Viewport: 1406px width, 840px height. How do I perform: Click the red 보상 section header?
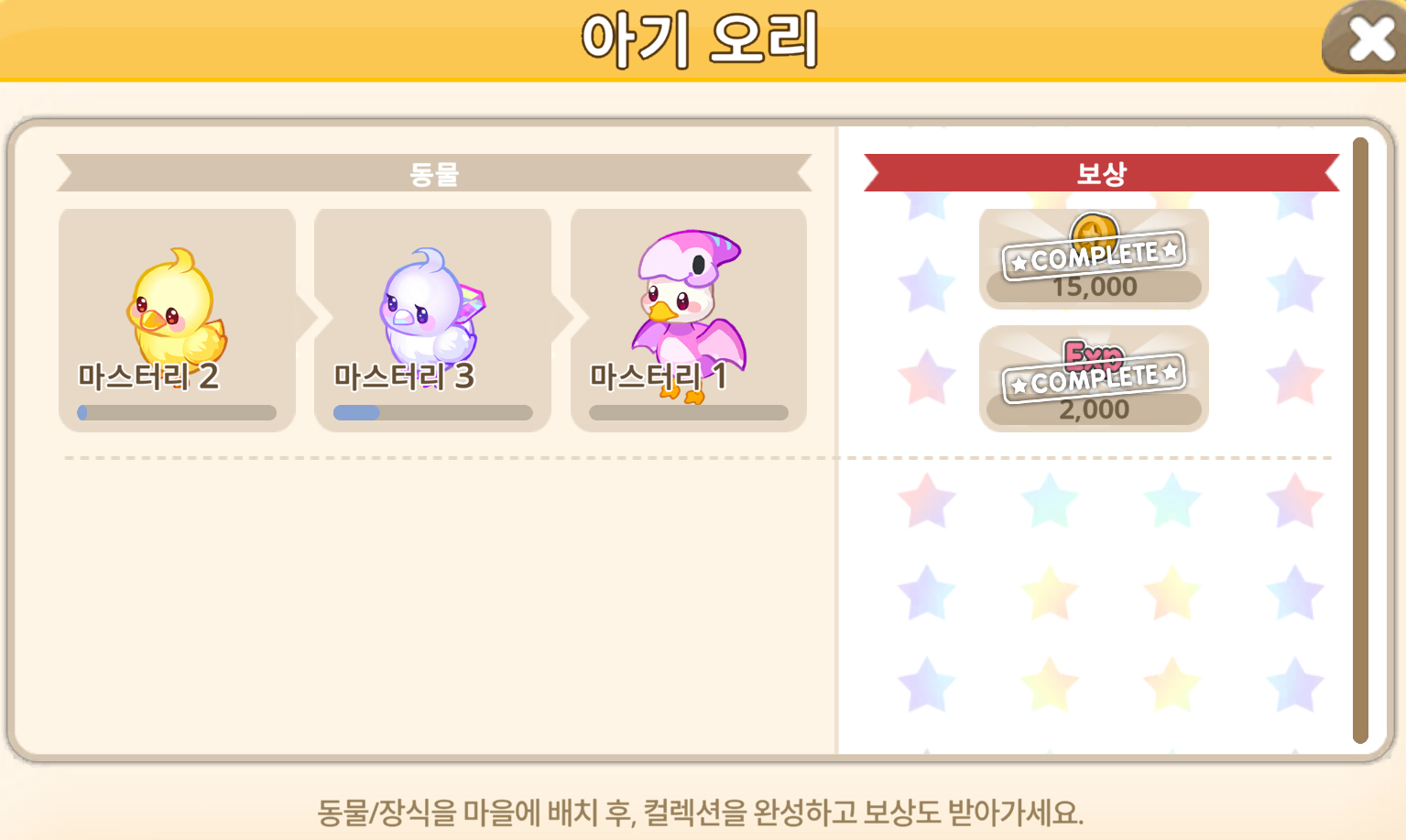pyautogui.click(x=1101, y=173)
